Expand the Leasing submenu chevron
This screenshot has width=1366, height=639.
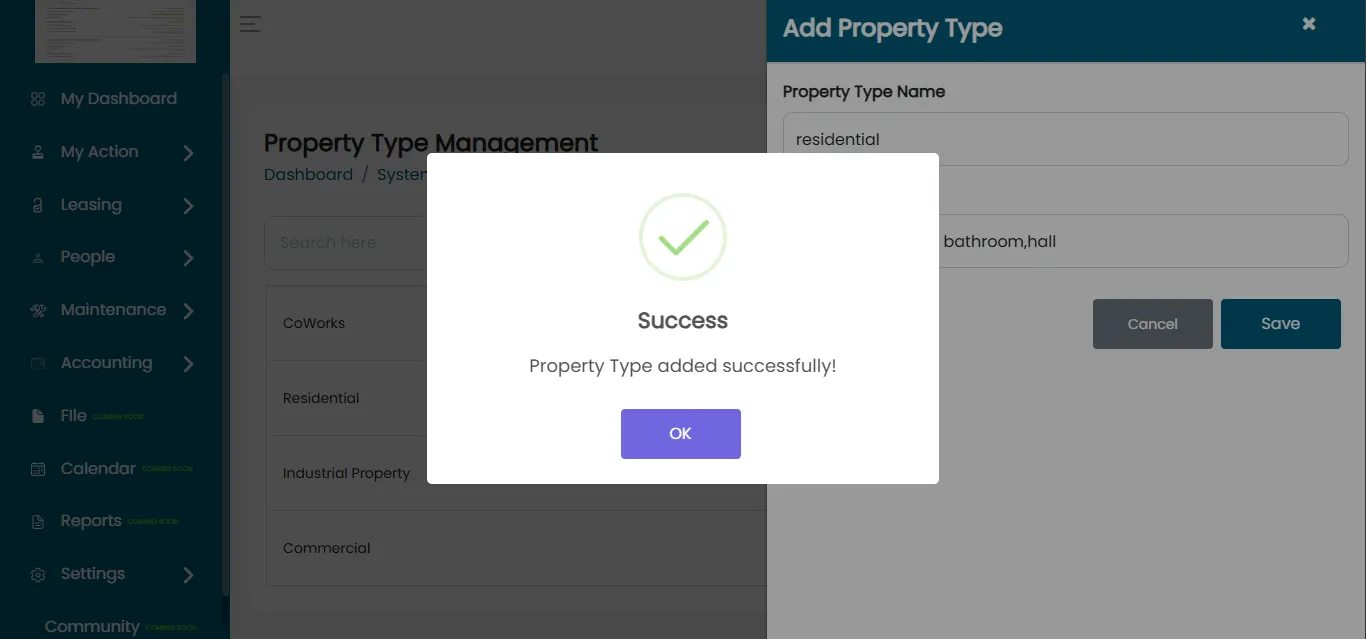[x=188, y=206]
